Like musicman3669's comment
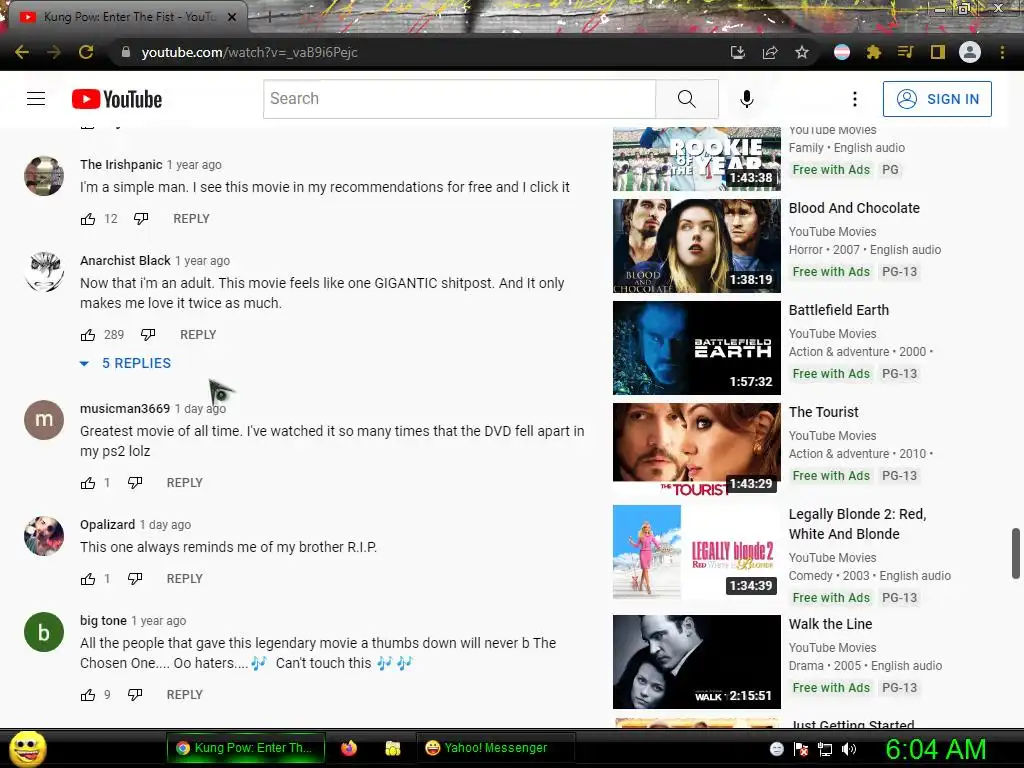 coord(88,483)
